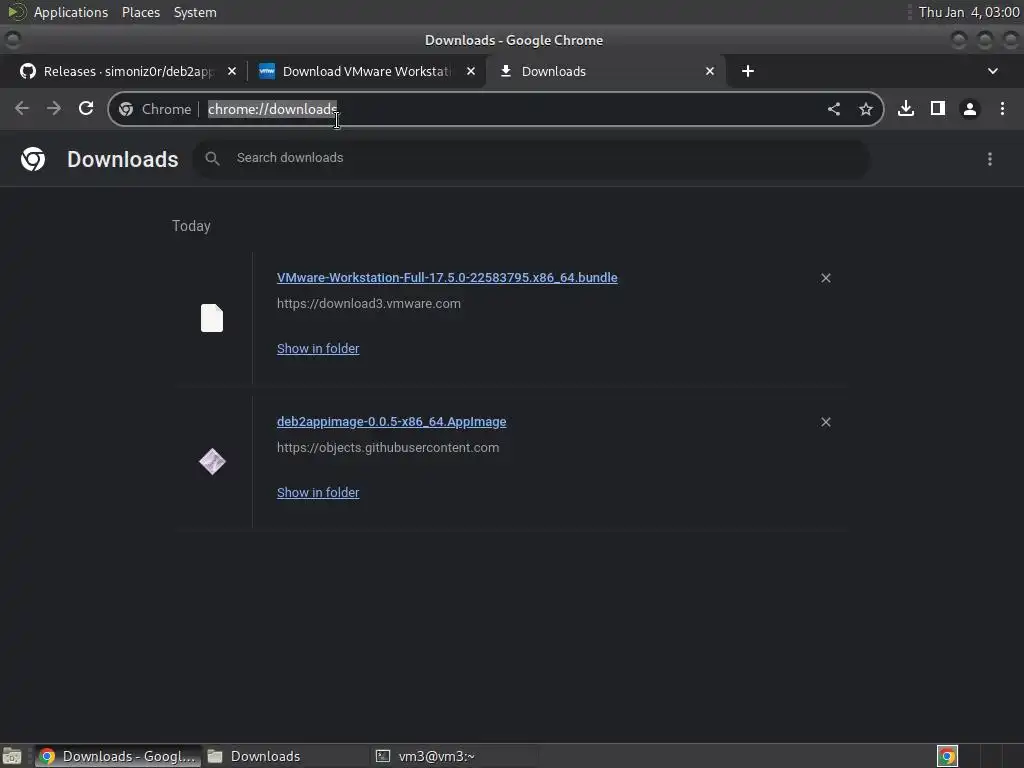Open the Places menu
The image size is (1024, 768).
click(x=140, y=12)
